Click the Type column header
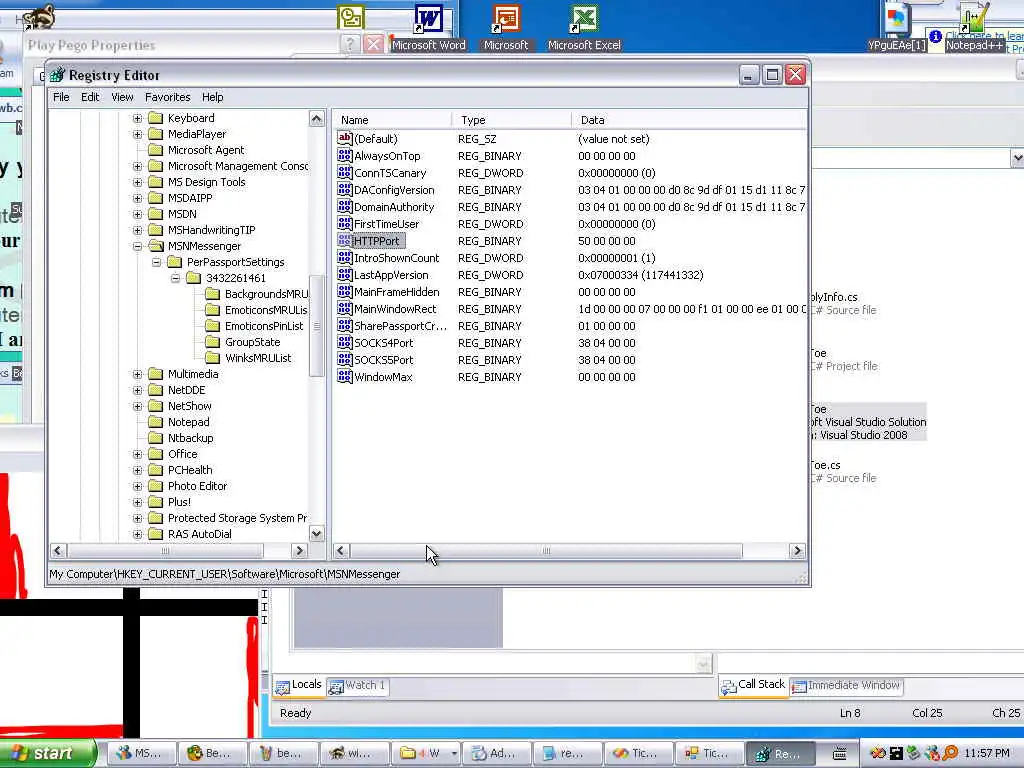The width and height of the screenshot is (1024, 768). [x=512, y=120]
